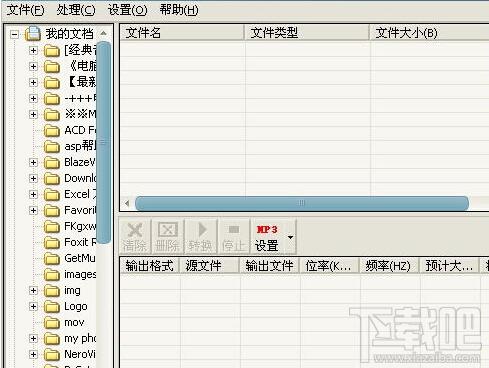
Task: Expand the my pho folder node
Action: click(x=33, y=338)
